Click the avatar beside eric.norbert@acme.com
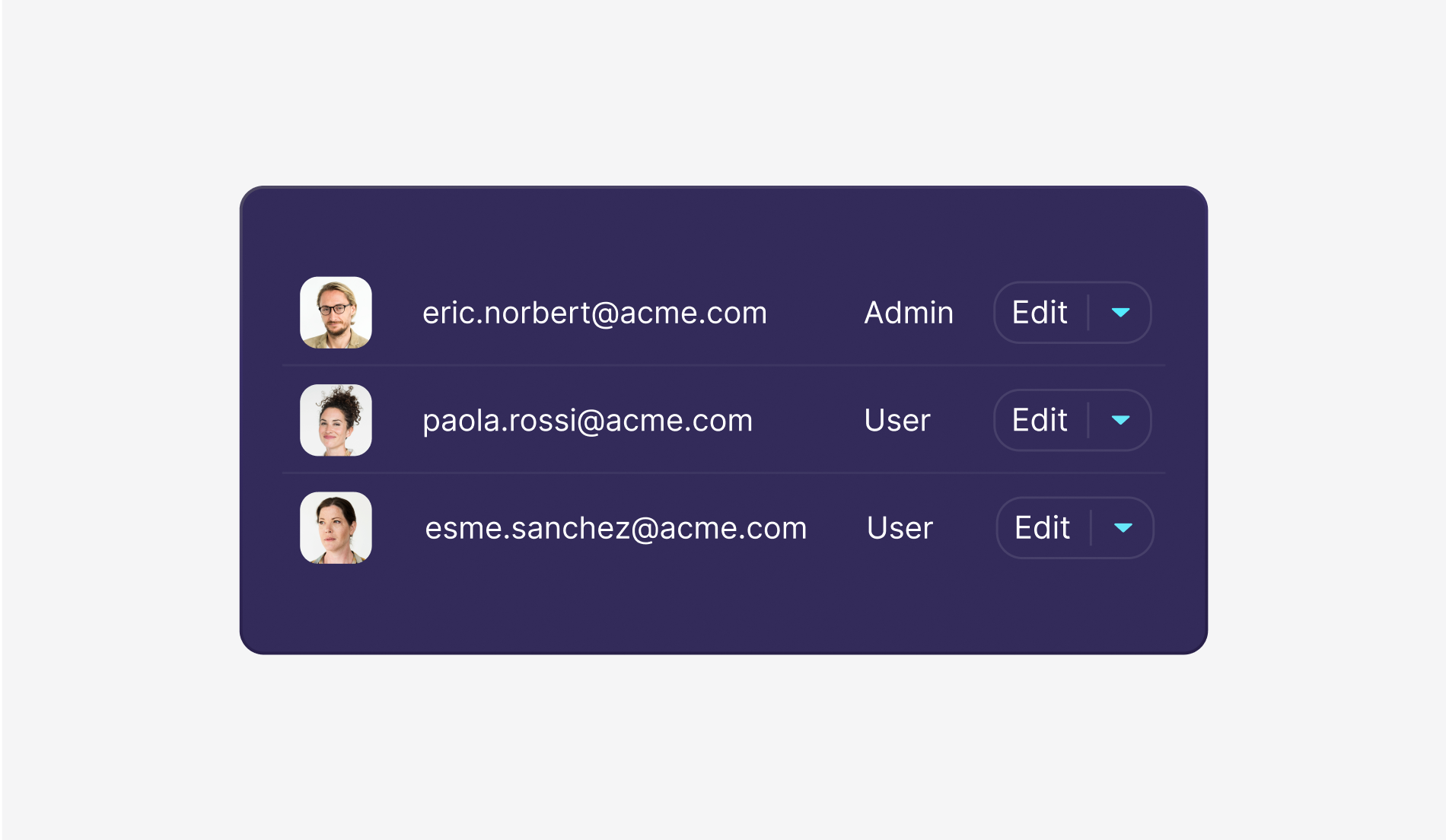1446x840 pixels. [x=336, y=313]
